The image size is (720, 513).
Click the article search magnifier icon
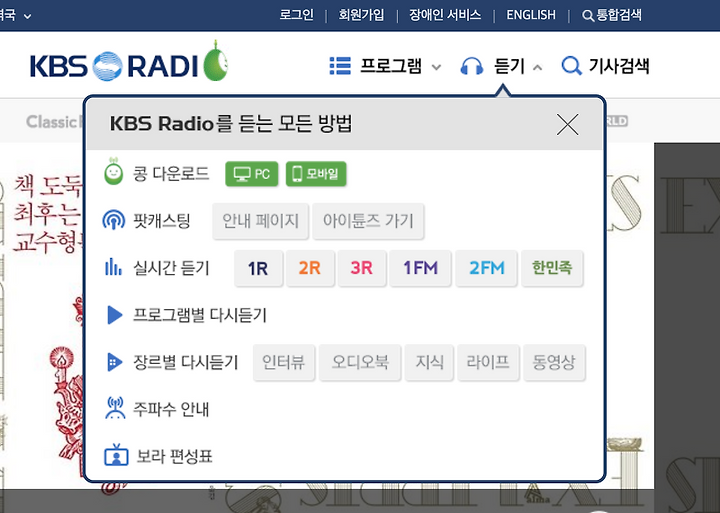[x=572, y=66]
